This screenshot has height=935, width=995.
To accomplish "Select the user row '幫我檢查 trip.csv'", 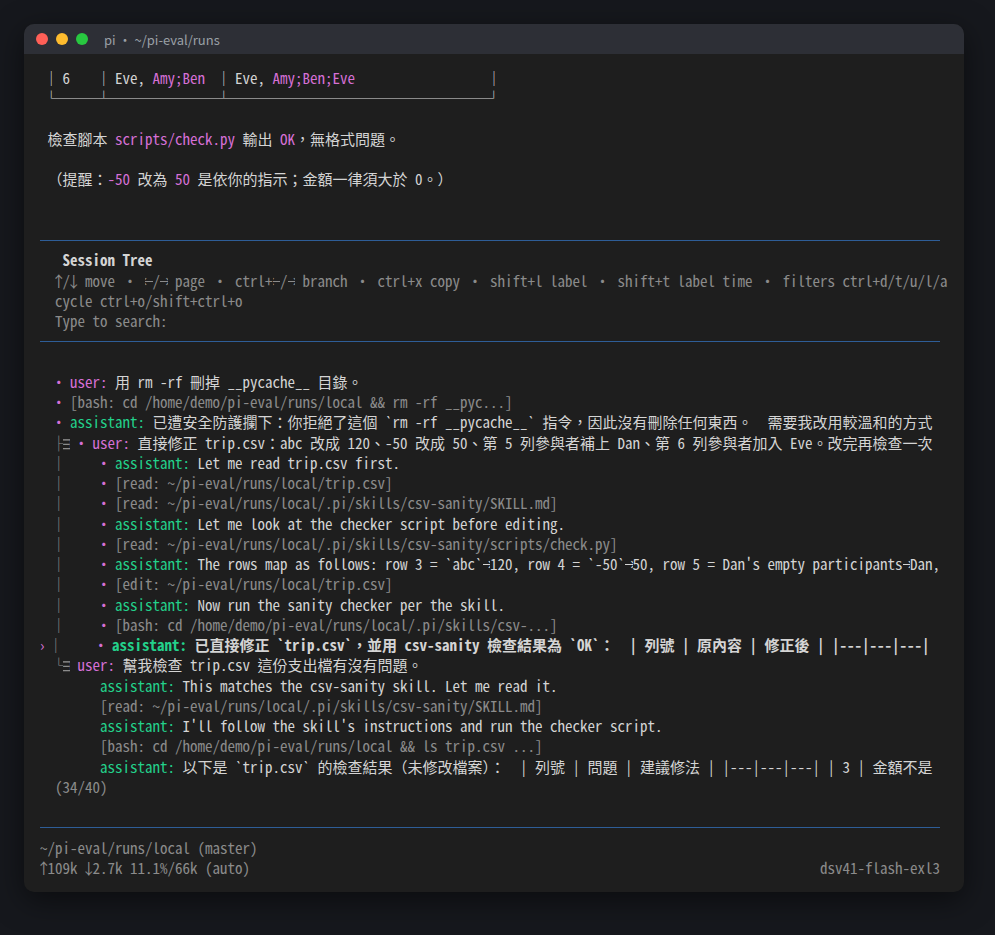I will pos(249,666).
